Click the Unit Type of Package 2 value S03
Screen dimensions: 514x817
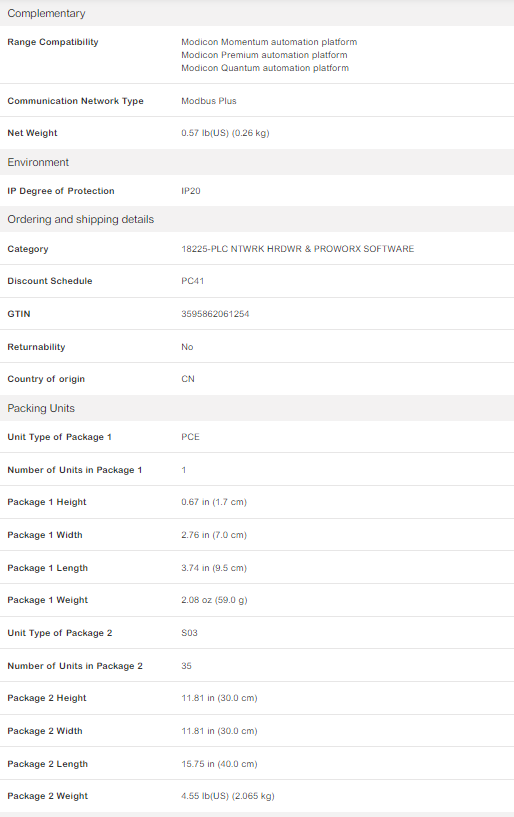coord(189,633)
